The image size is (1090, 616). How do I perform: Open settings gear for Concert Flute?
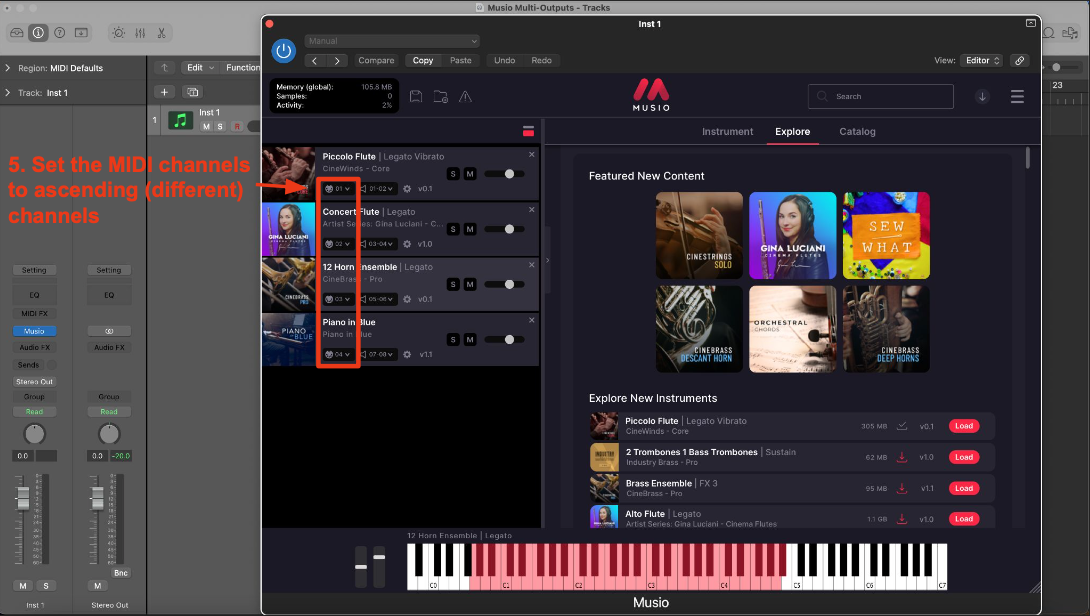pos(407,244)
